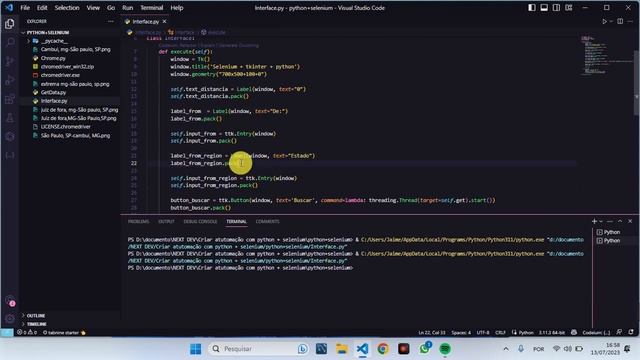Open Spotify from taskbar
Screen dimensions: 640x360
coord(445,349)
